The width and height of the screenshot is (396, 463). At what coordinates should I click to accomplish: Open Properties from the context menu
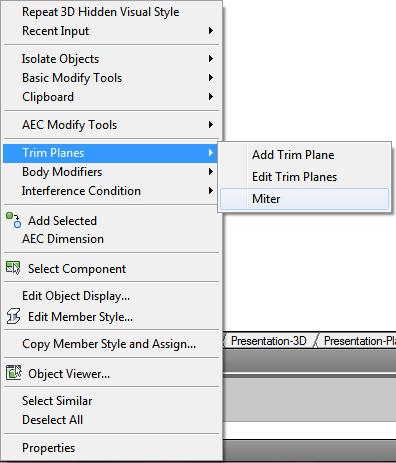point(111,448)
